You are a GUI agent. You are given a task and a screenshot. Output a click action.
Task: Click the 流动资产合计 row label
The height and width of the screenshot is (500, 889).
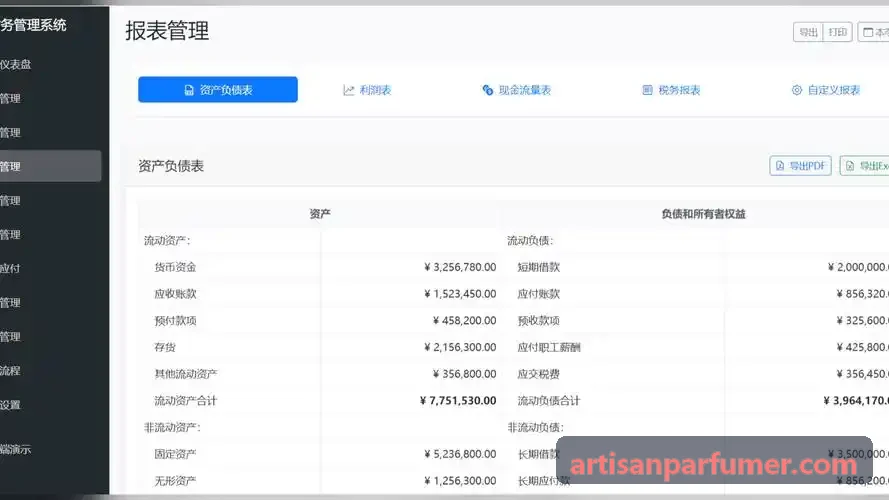[186, 400]
